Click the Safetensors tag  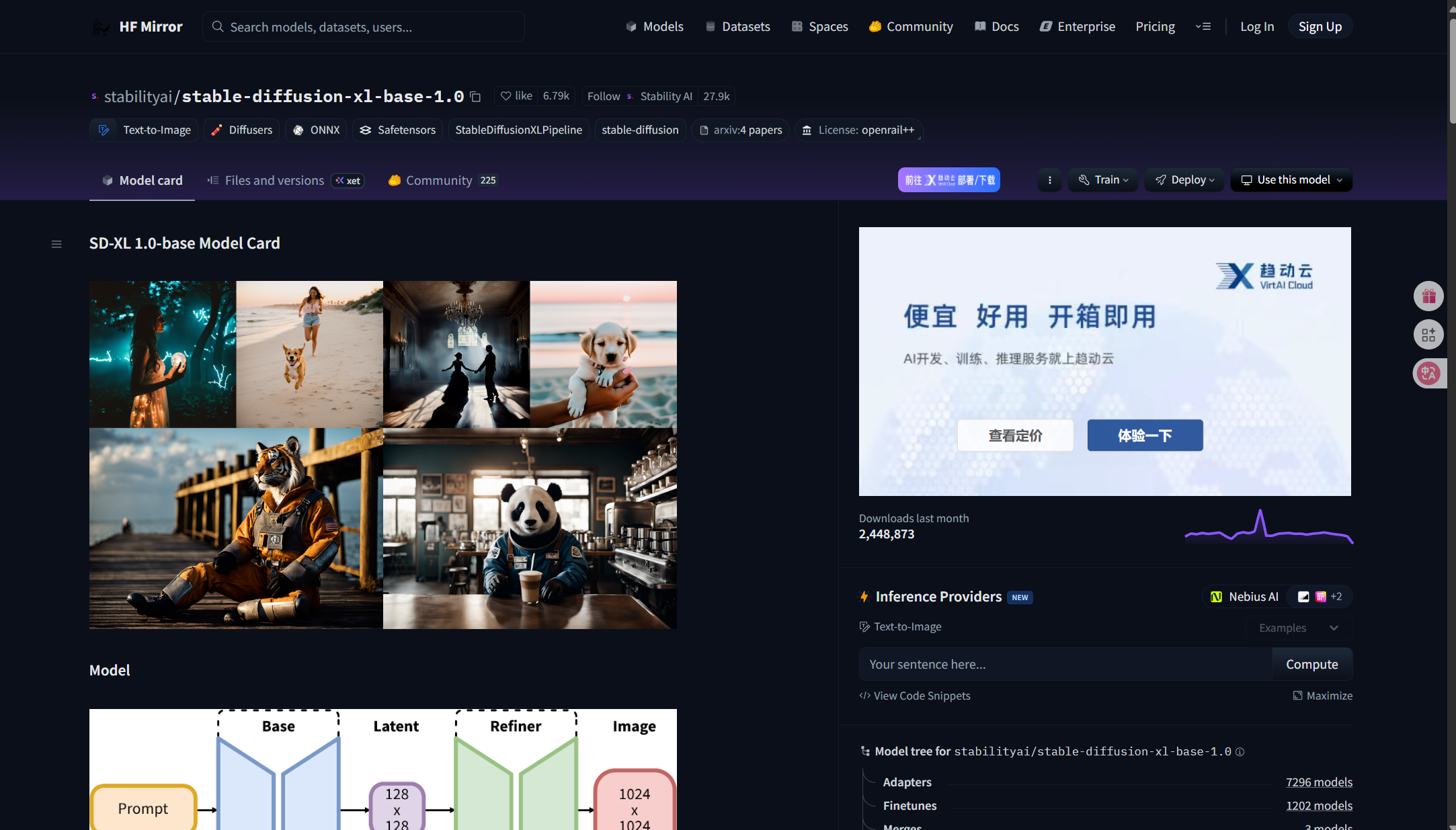click(x=397, y=130)
